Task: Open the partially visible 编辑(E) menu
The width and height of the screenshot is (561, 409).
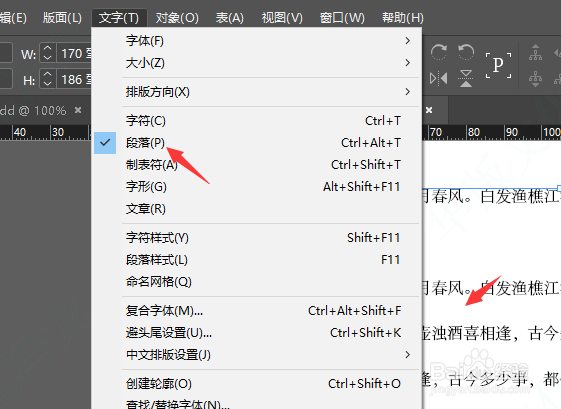Action: 14,18
